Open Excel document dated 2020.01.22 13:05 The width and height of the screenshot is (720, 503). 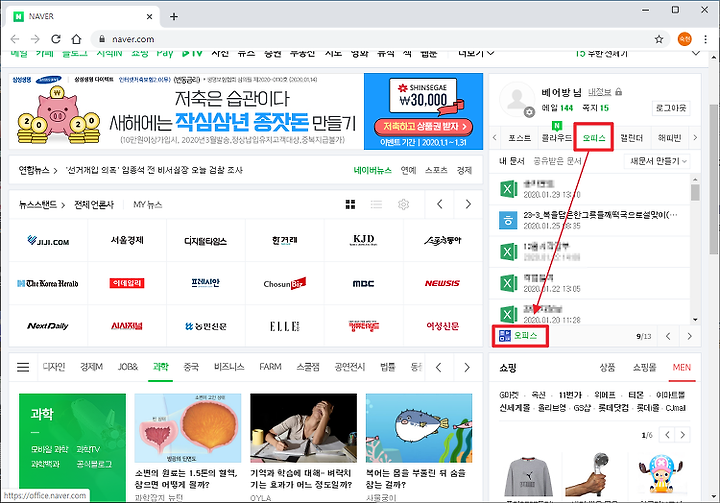click(x=589, y=283)
